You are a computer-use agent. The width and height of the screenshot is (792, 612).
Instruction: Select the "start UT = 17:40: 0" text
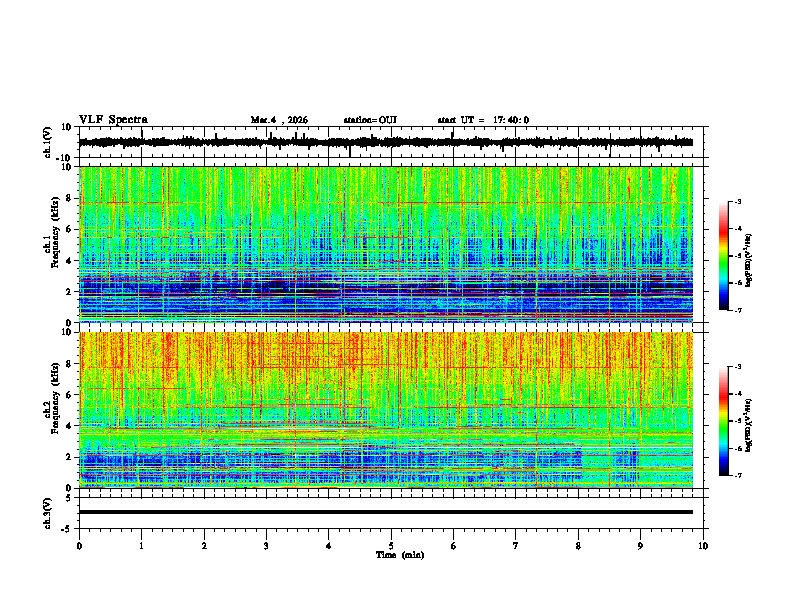pyautogui.click(x=483, y=120)
